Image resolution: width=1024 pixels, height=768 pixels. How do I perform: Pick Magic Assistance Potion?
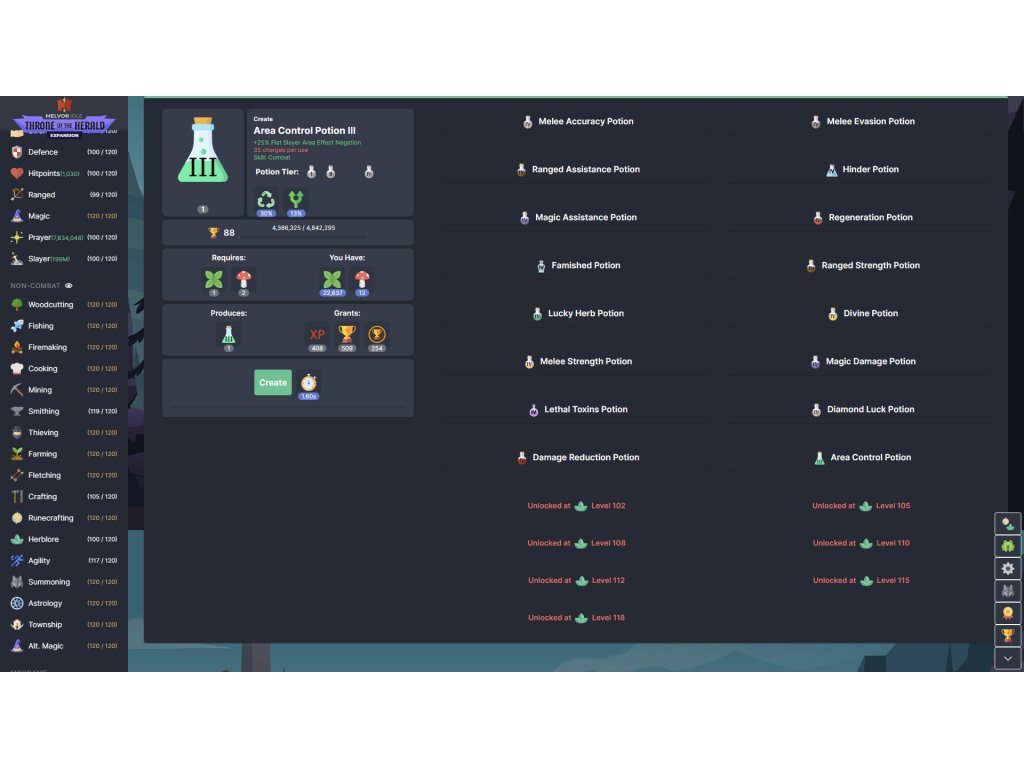click(x=578, y=217)
